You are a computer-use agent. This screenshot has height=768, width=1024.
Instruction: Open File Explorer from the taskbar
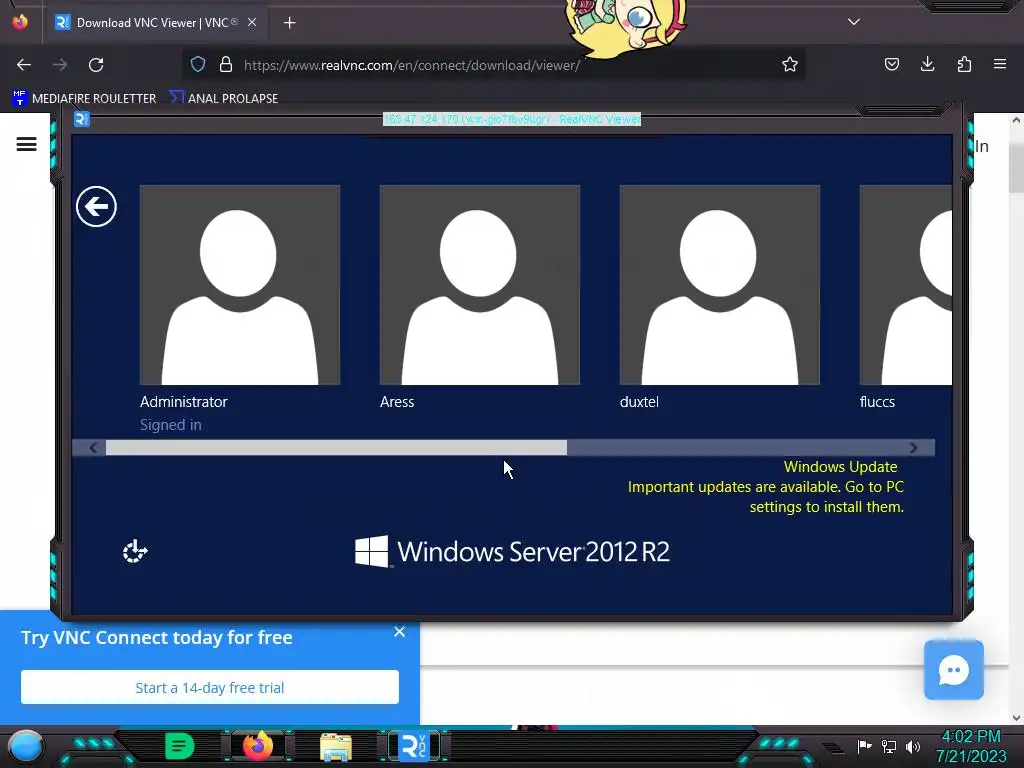[336, 746]
